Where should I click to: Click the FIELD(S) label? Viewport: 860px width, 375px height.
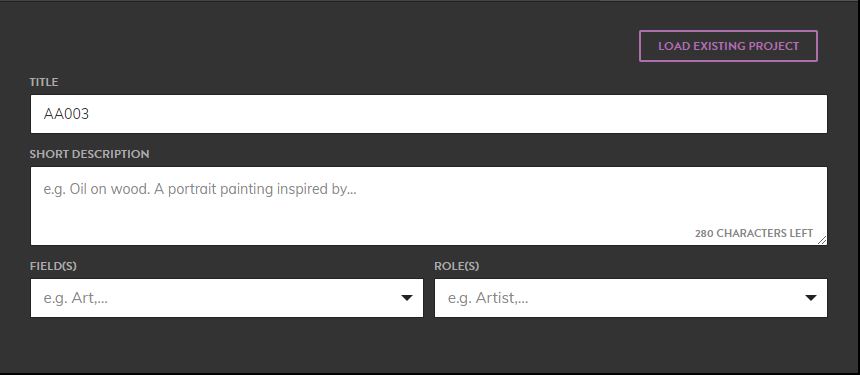53,266
